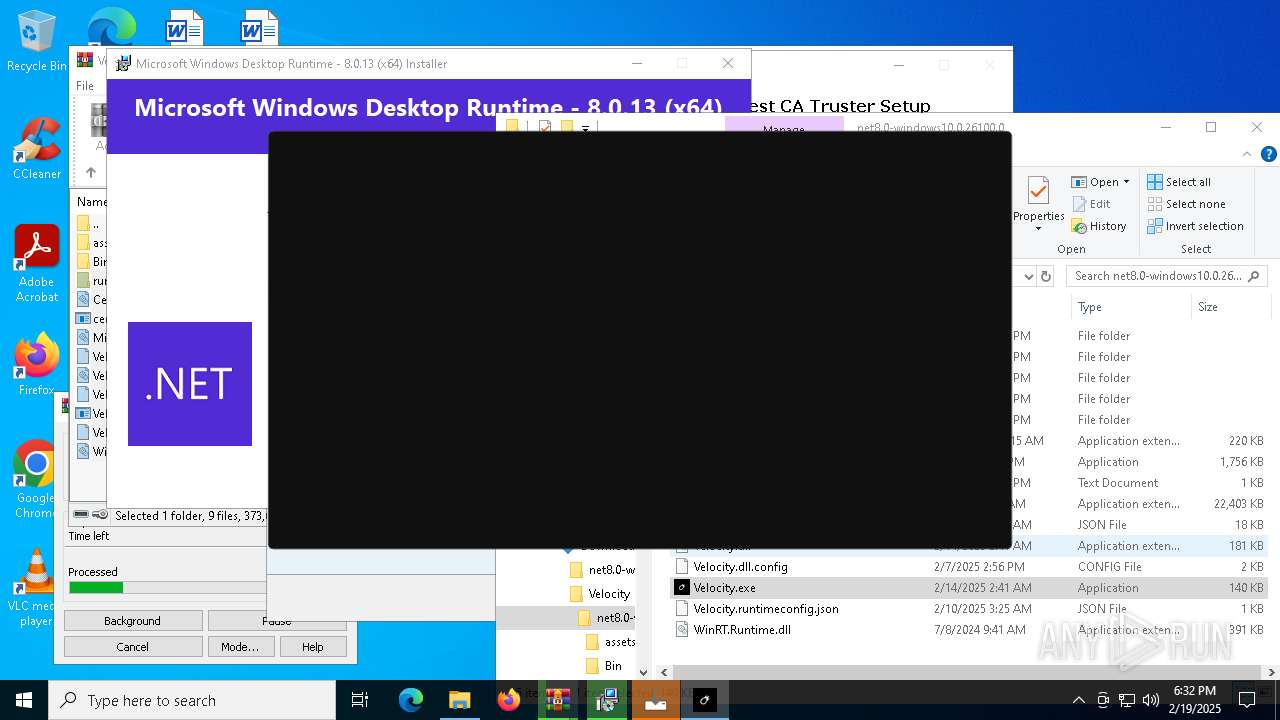Open the Adobe Acrobat desktop shortcut
The width and height of the screenshot is (1280, 720).
(x=37, y=263)
